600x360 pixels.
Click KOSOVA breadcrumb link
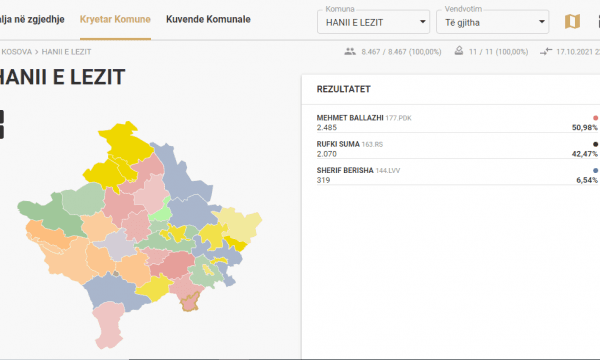point(16,52)
